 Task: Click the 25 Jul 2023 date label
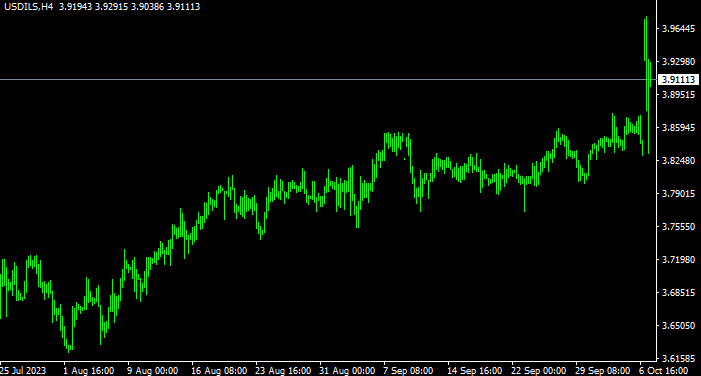[x=23, y=371]
